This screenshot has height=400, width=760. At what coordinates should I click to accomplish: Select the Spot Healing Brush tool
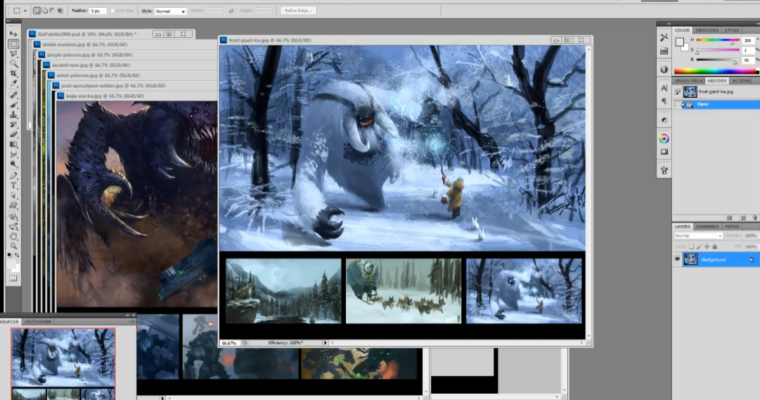pyautogui.click(x=14, y=95)
